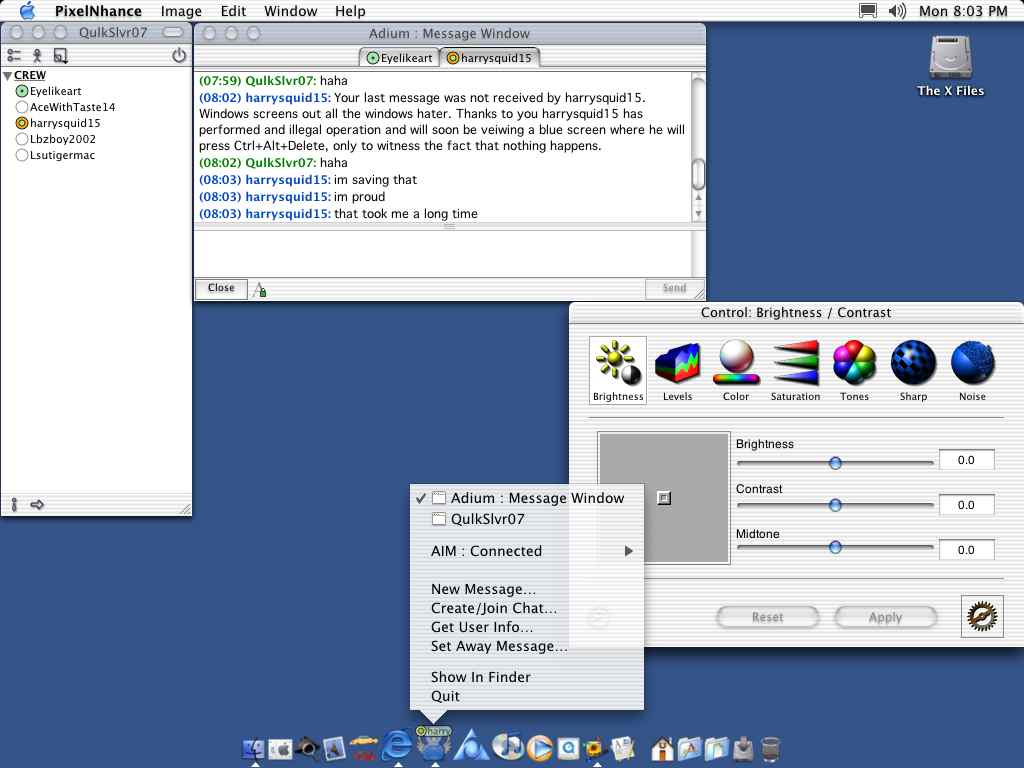The width and height of the screenshot is (1024, 768).
Task: Choose Set Away Message… in Dock menu
Action: [499, 646]
